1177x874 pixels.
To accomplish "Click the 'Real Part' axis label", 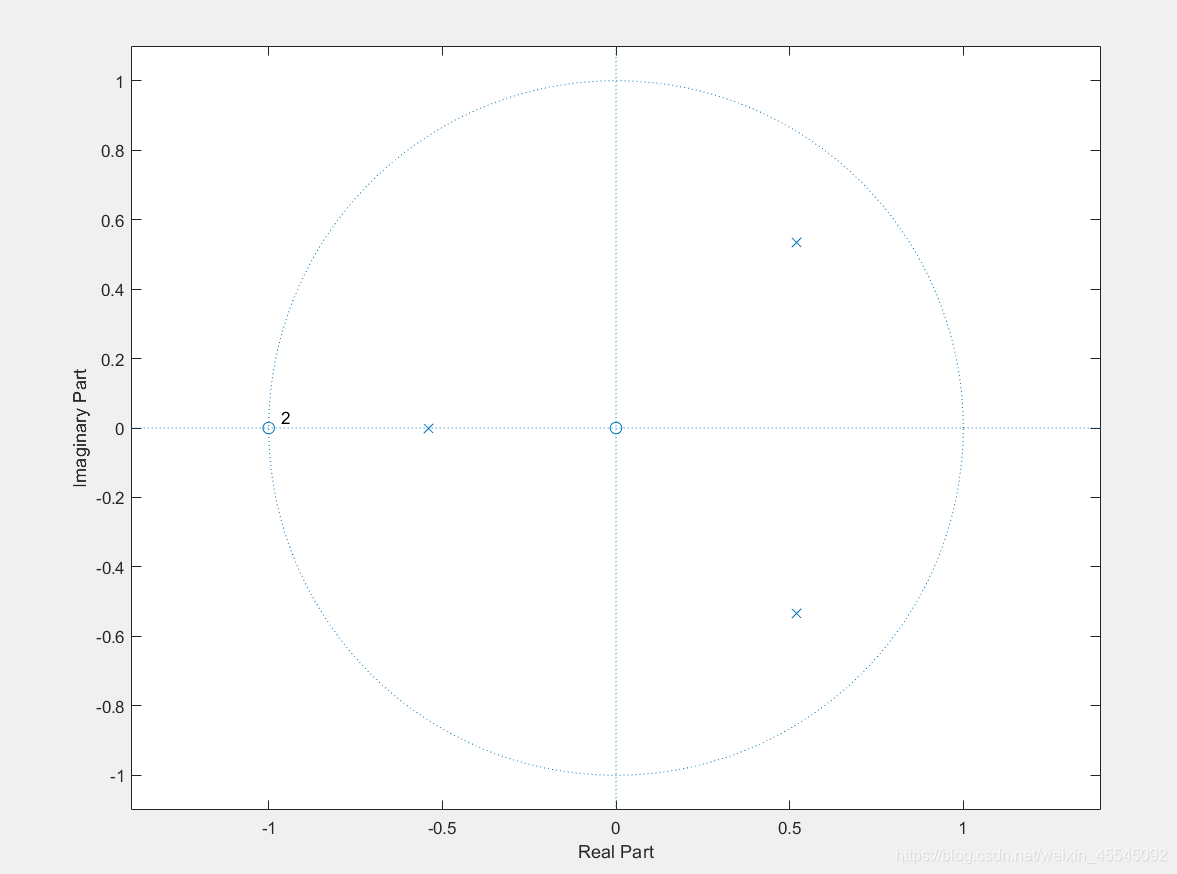I will pos(616,852).
